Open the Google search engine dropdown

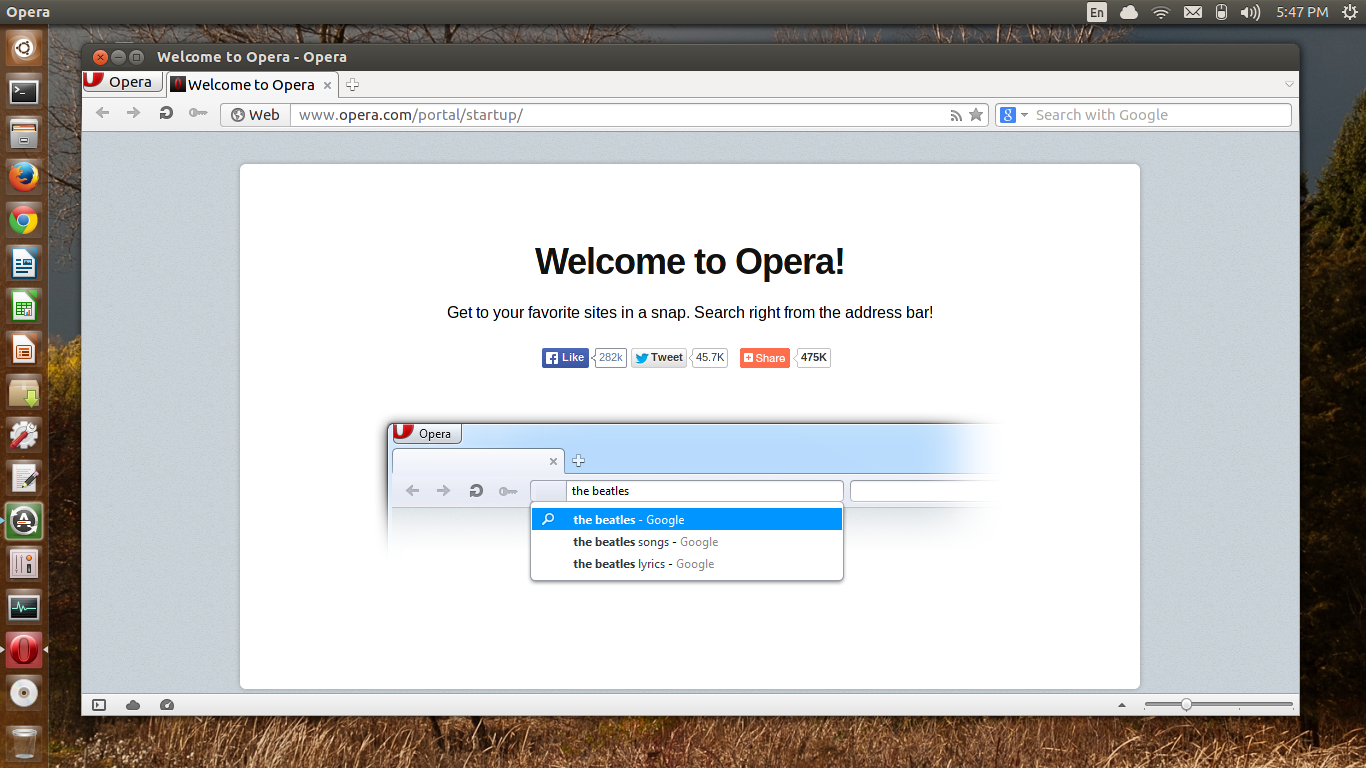pyautogui.click(x=1014, y=115)
